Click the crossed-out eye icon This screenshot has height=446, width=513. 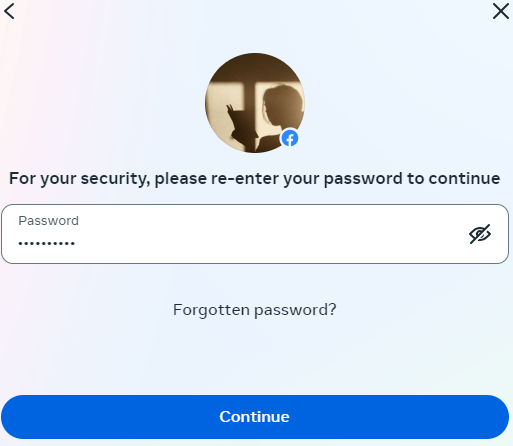click(x=480, y=234)
